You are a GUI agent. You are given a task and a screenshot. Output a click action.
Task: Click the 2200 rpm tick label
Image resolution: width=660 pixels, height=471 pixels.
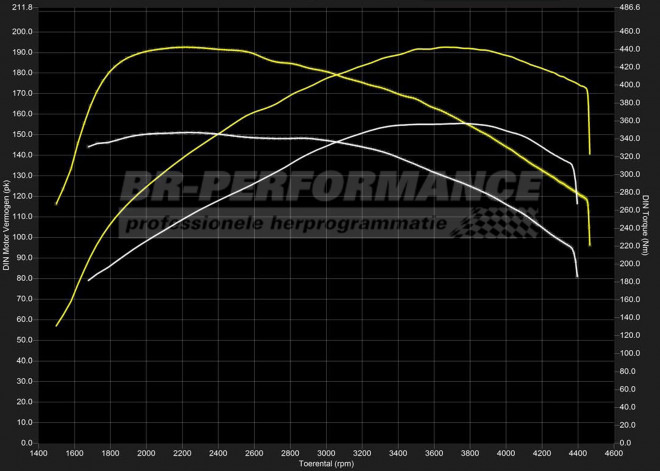click(x=181, y=453)
